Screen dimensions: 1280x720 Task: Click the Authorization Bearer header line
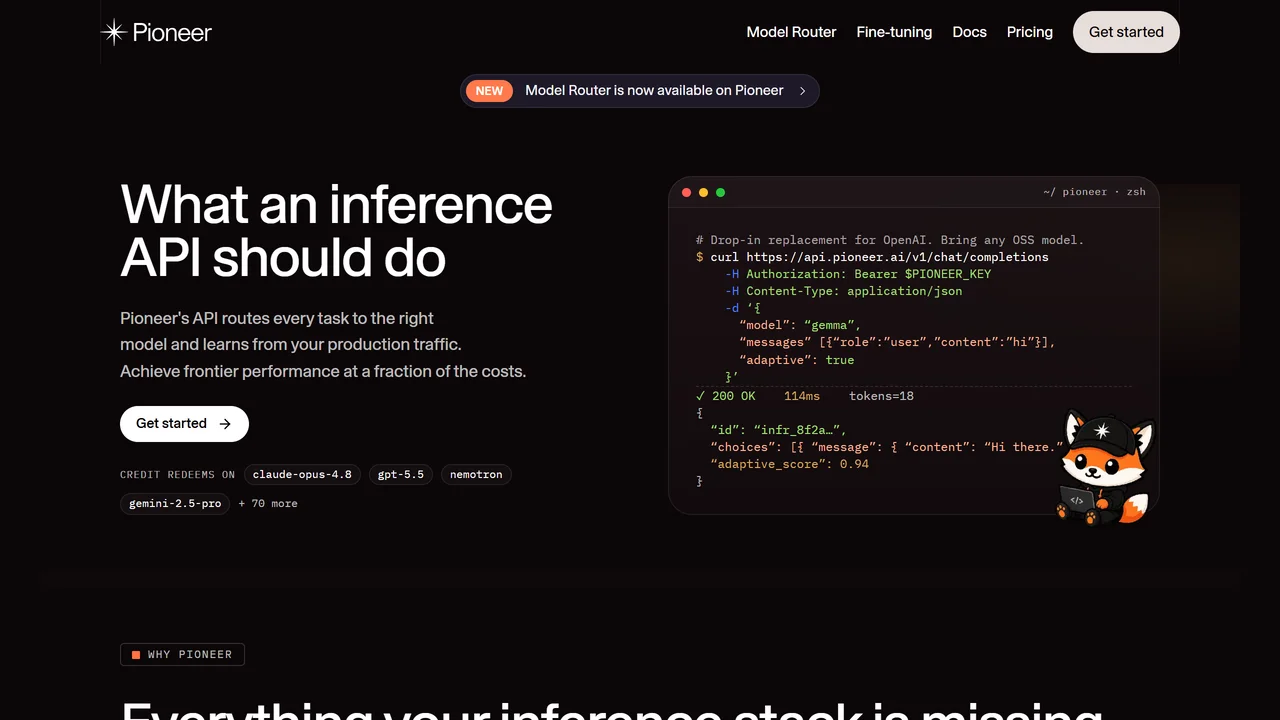pyautogui.click(x=858, y=274)
